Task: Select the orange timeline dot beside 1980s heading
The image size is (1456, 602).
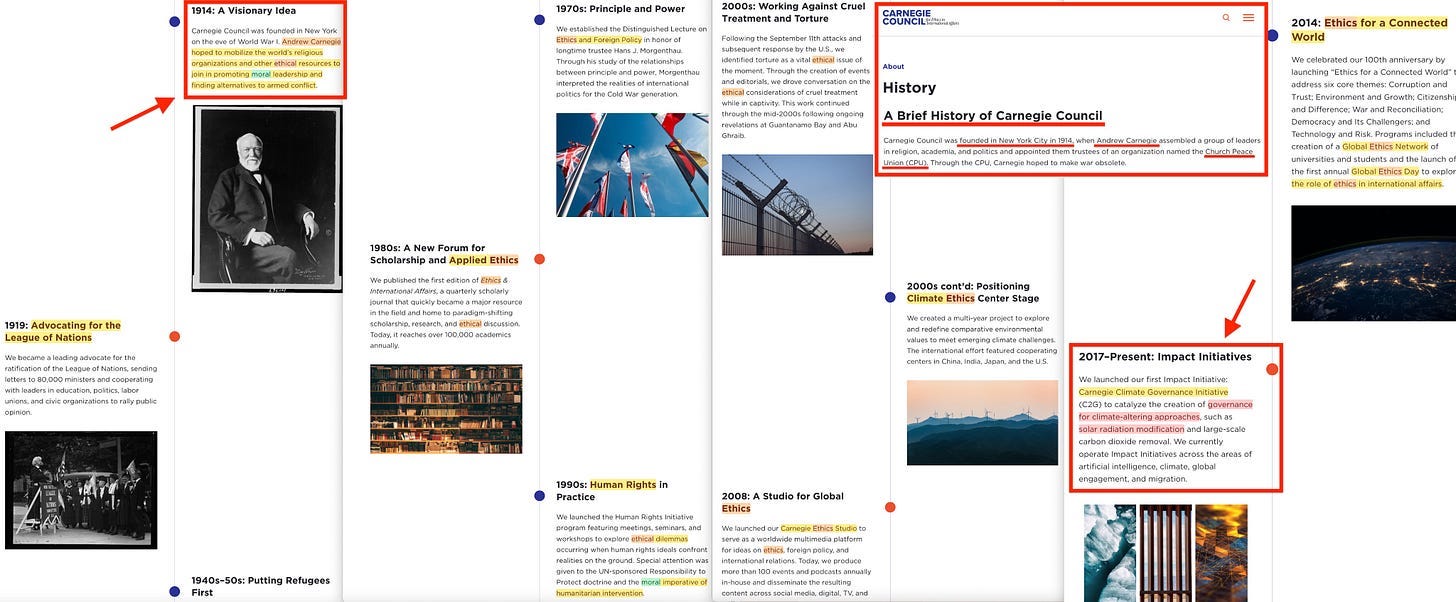Action: pos(540,259)
